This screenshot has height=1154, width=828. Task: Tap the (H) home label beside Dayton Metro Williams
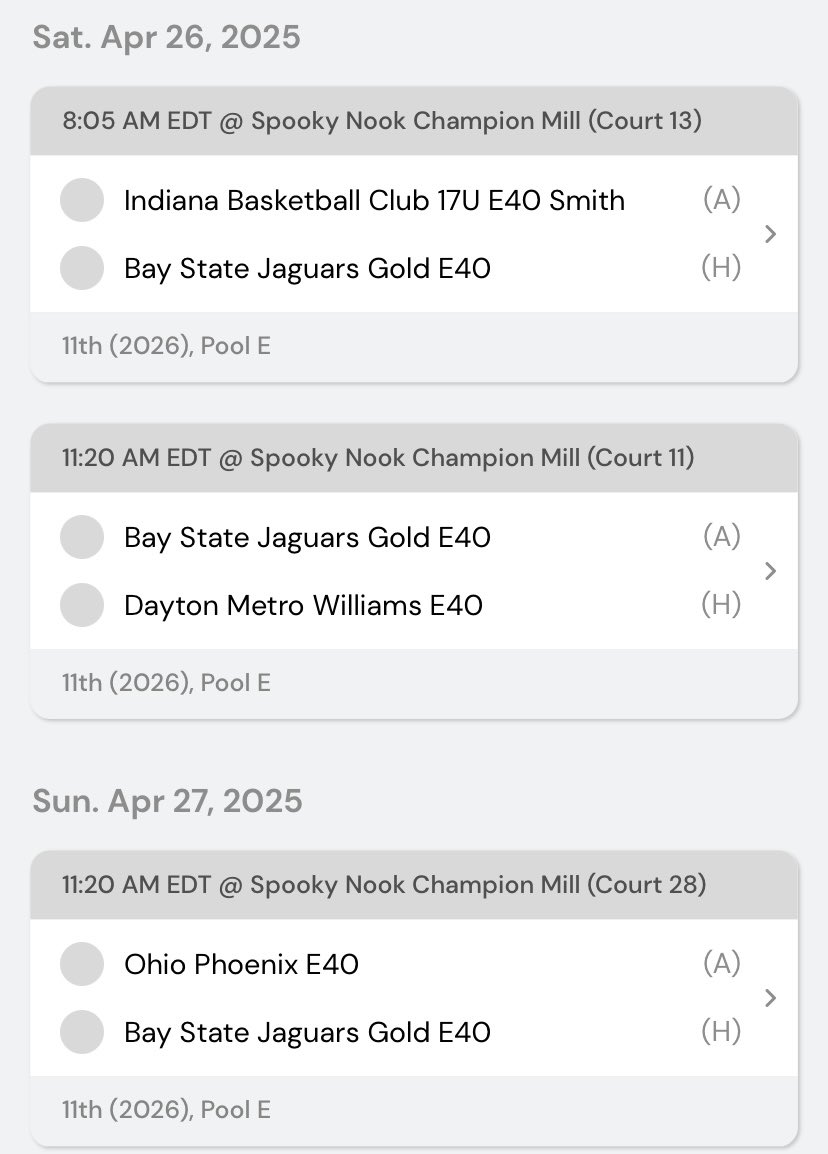tap(721, 605)
